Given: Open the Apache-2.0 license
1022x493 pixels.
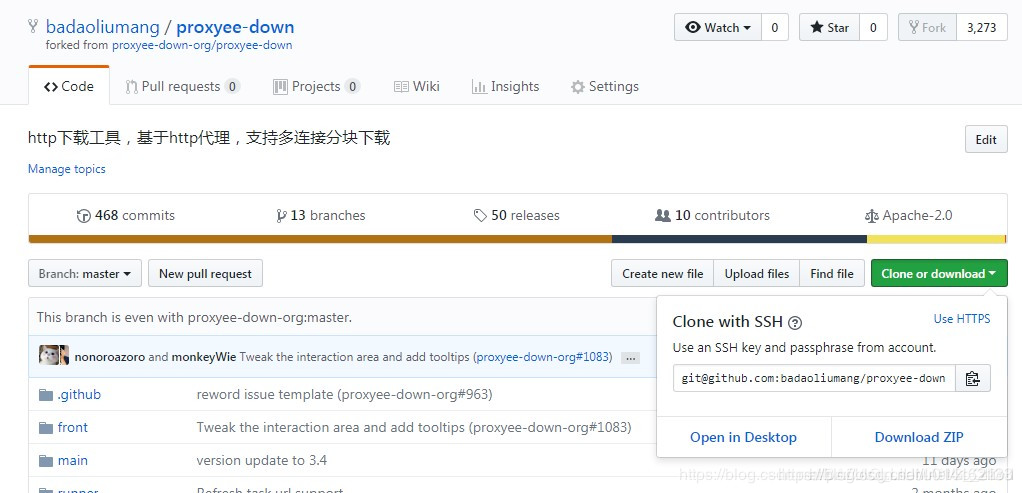Looking at the screenshot, I should point(909,216).
